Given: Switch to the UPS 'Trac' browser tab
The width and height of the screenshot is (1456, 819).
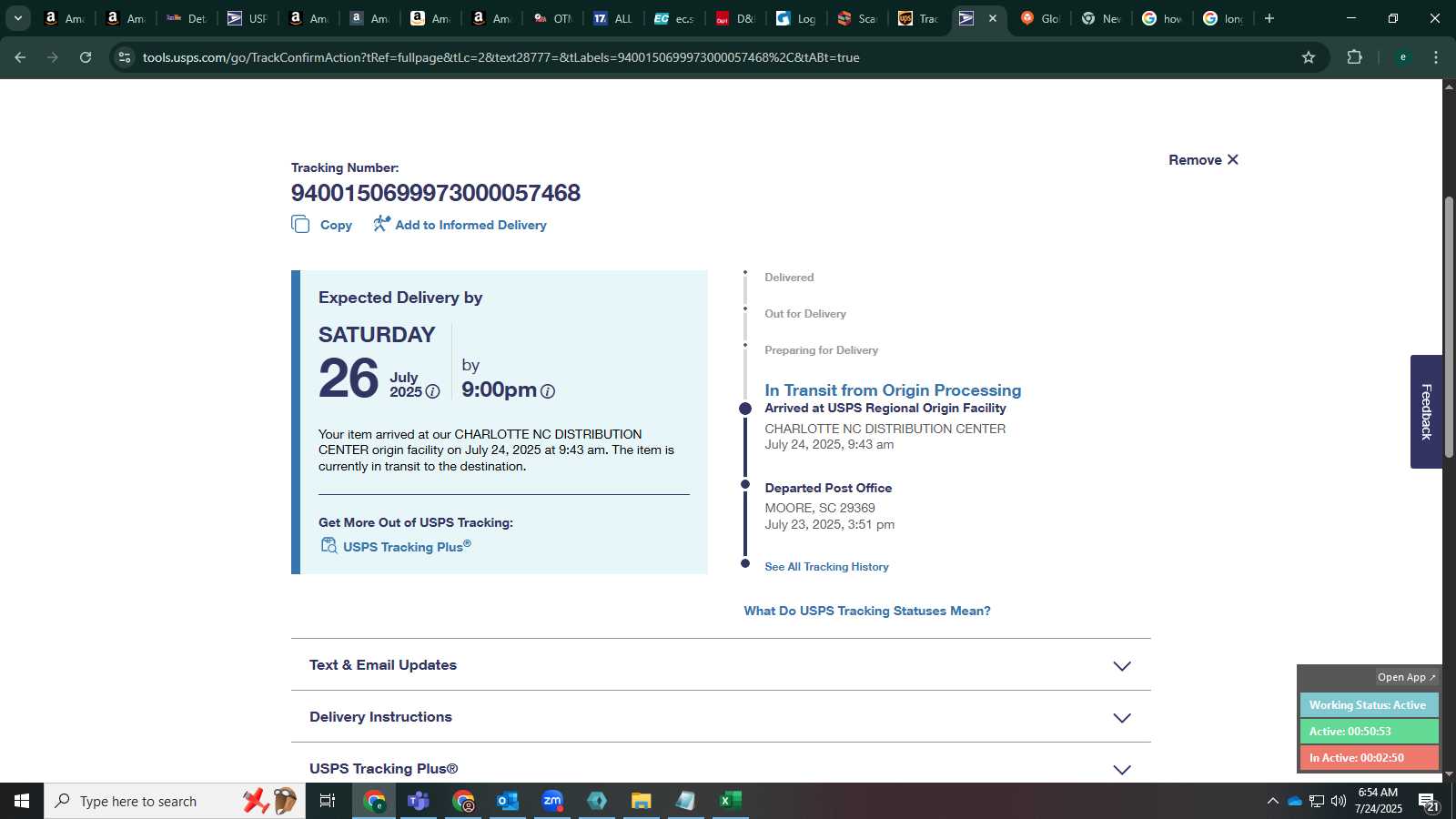Looking at the screenshot, I should click(x=919, y=18).
